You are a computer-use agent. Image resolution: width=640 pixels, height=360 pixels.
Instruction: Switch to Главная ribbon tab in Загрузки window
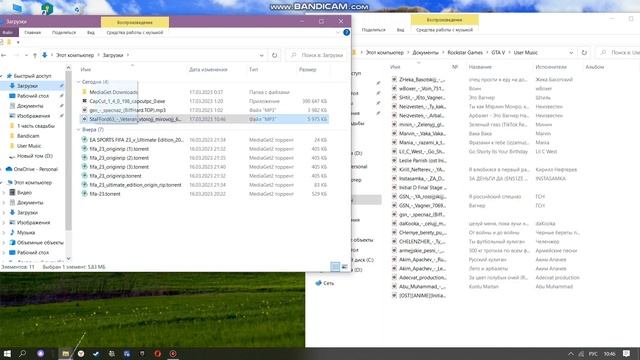33,32
